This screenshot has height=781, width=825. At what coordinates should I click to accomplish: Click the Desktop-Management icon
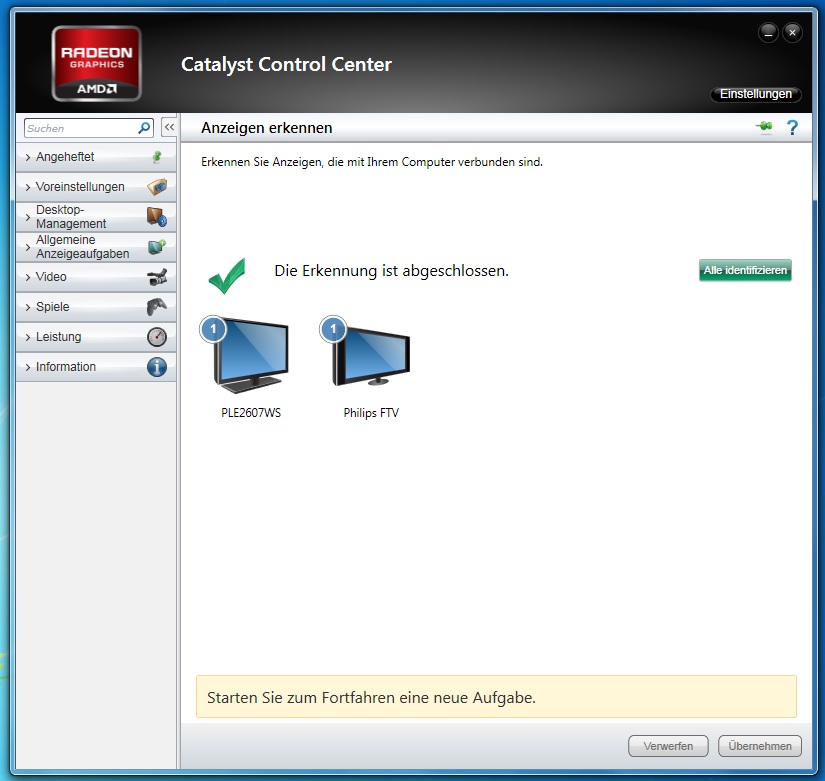157,216
